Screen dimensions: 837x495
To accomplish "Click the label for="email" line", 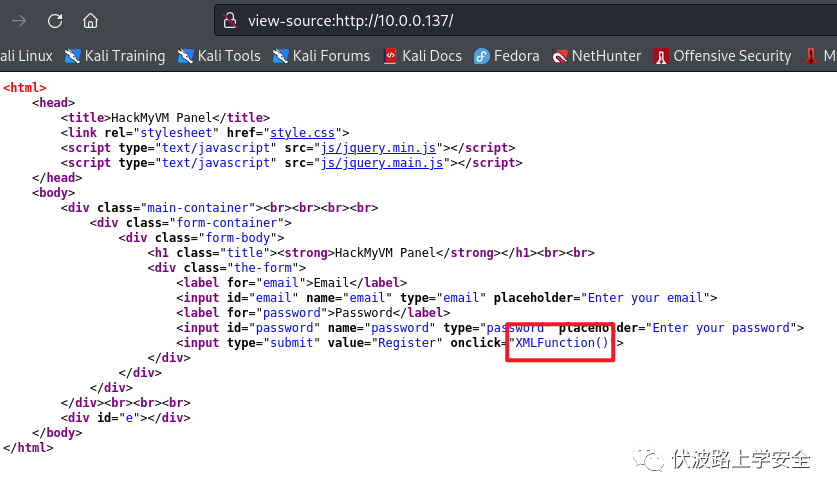I will point(291,282).
